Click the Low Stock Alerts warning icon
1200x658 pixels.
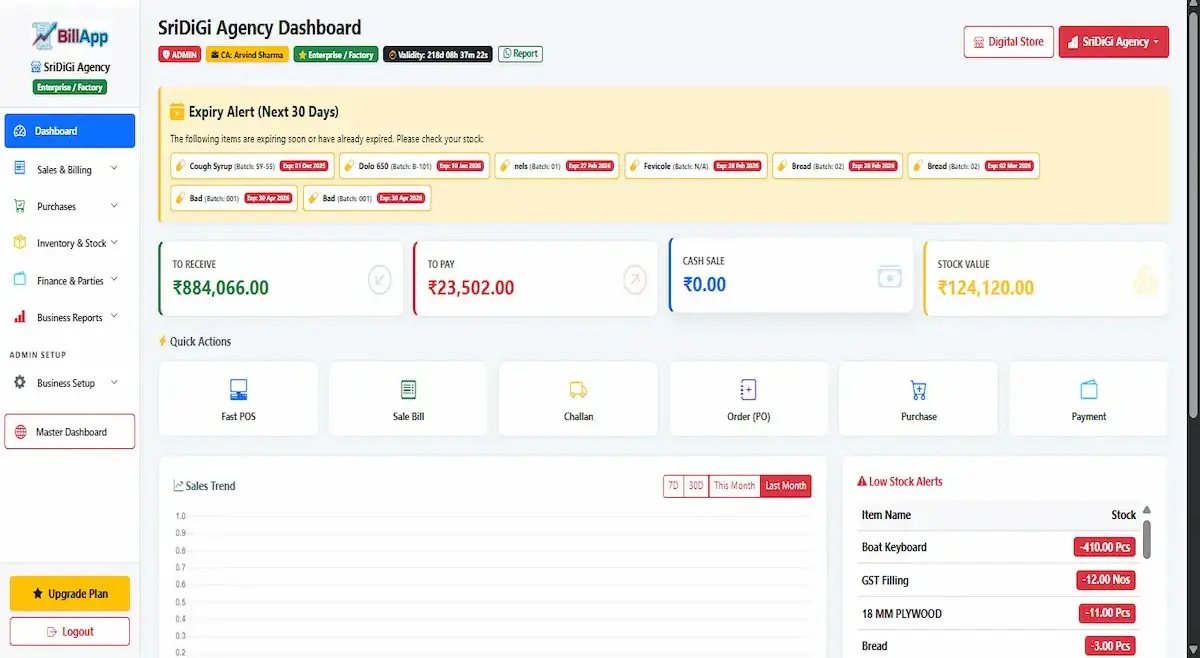coord(862,481)
